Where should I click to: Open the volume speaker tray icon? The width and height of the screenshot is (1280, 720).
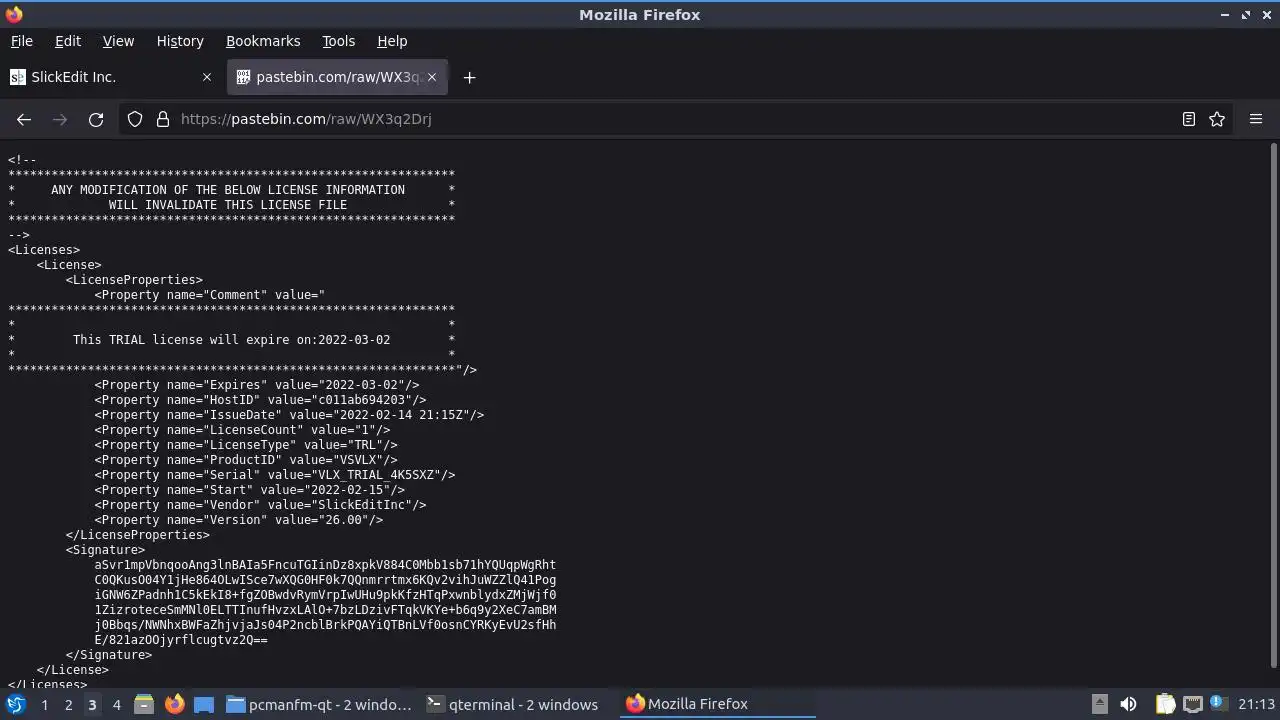(1128, 704)
